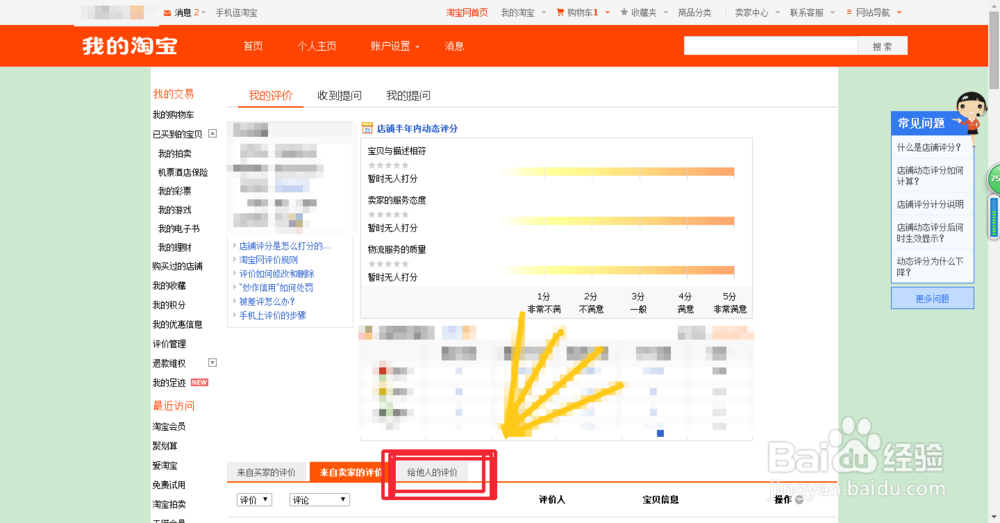This screenshot has height=523, width=1000.
Task: Open 我的购物车 in sidebar
Action: (x=173, y=115)
